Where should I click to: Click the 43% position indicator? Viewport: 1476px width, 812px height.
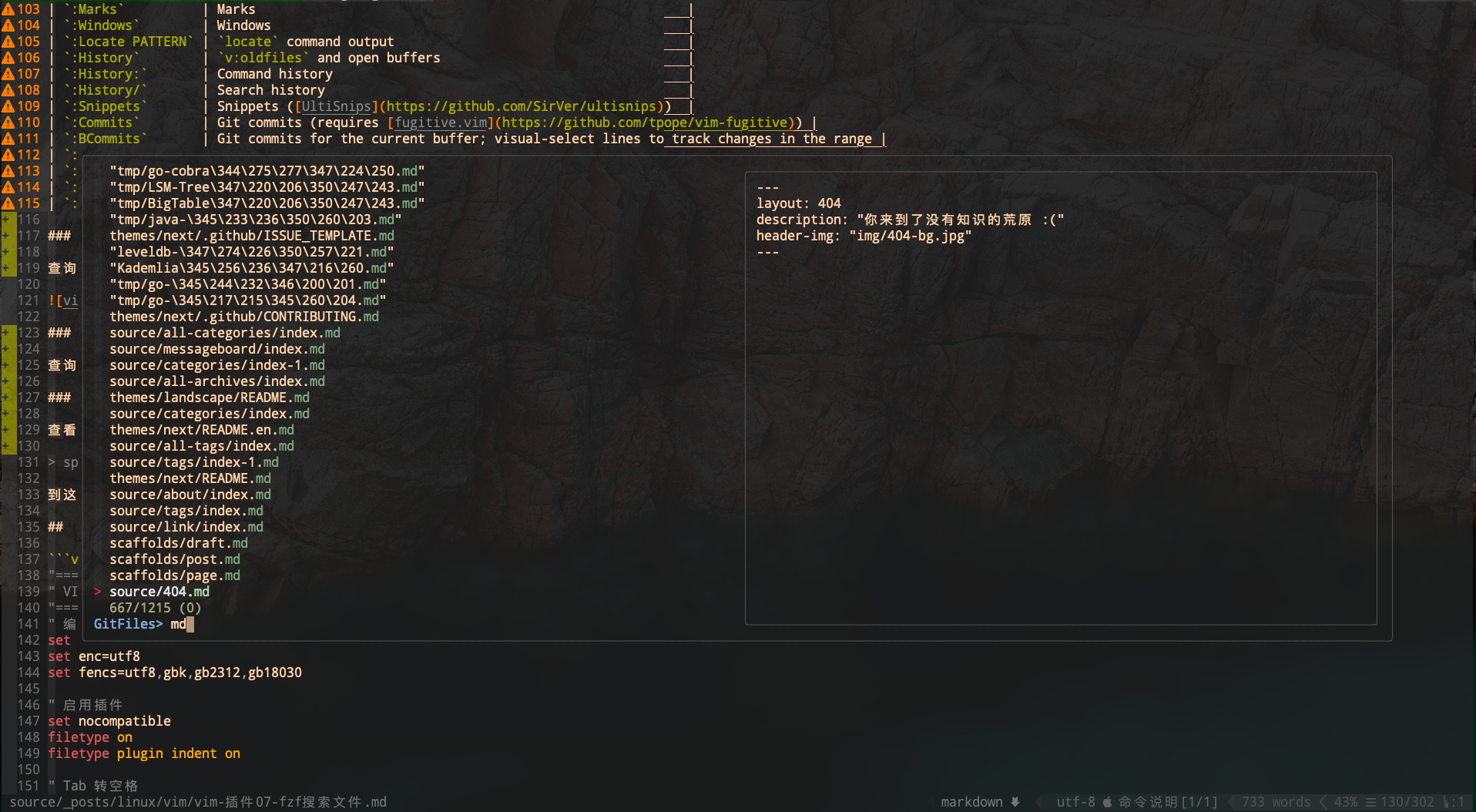pyautogui.click(x=1346, y=802)
